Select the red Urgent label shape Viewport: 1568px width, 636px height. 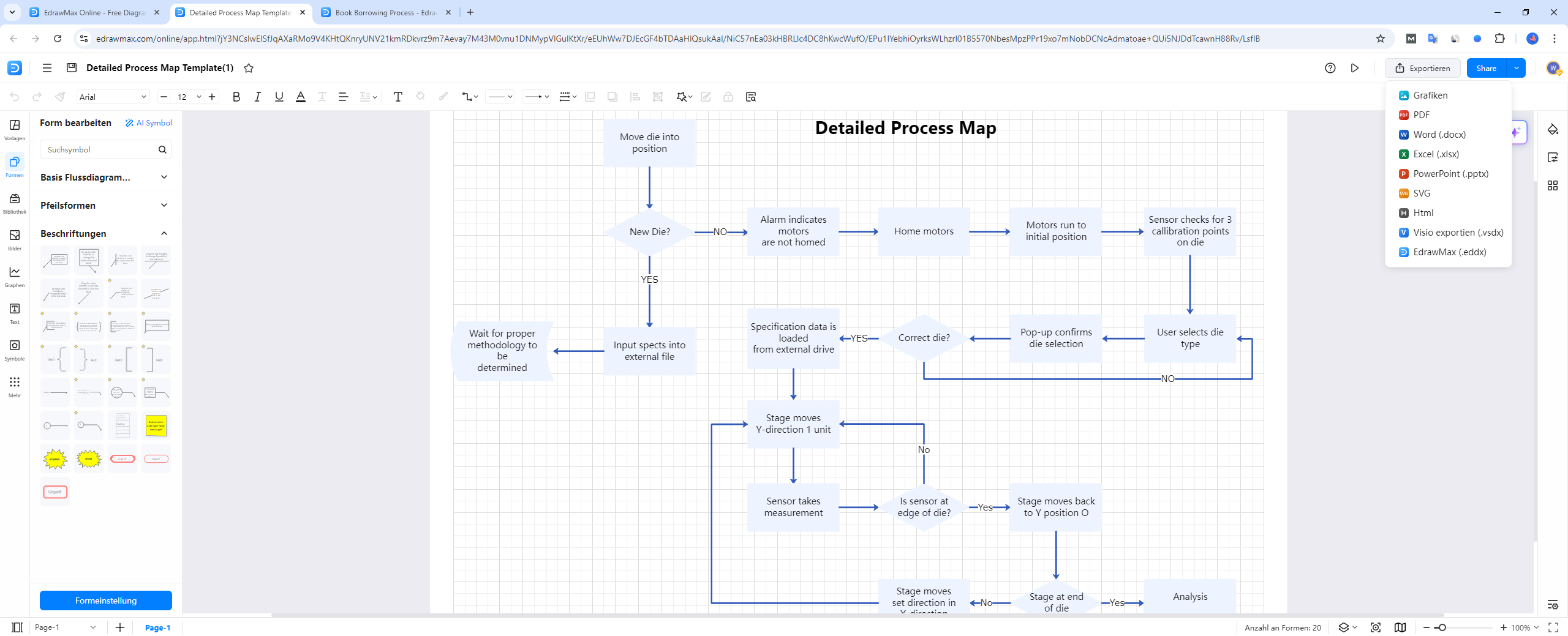coord(55,492)
